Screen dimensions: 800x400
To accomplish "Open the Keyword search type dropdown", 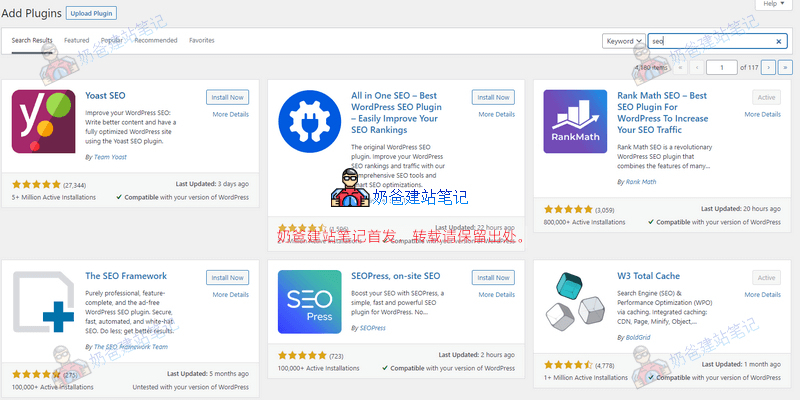I will click(x=624, y=41).
